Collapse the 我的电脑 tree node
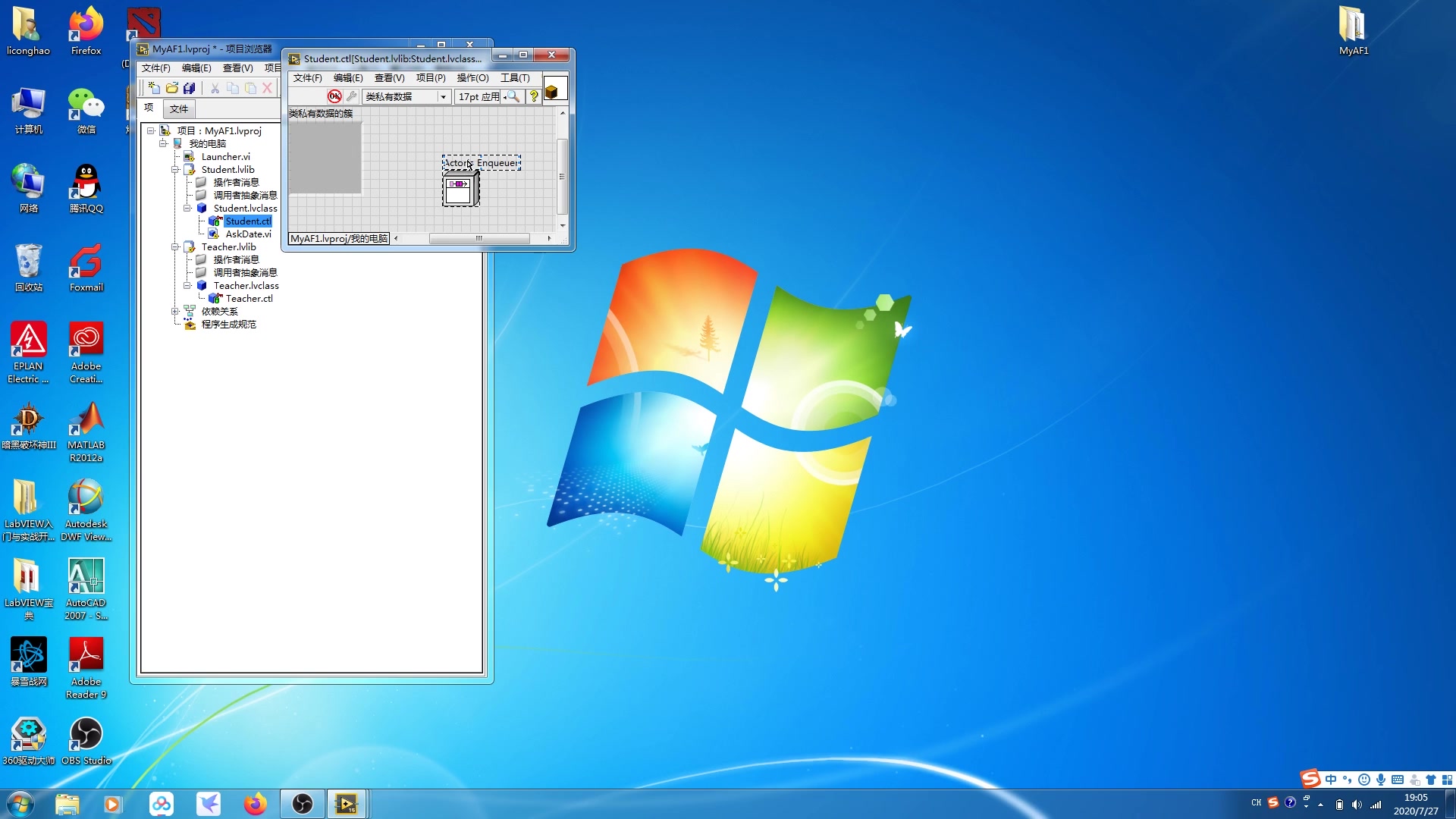This screenshot has width=1456, height=819. pyautogui.click(x=163, y=143)
